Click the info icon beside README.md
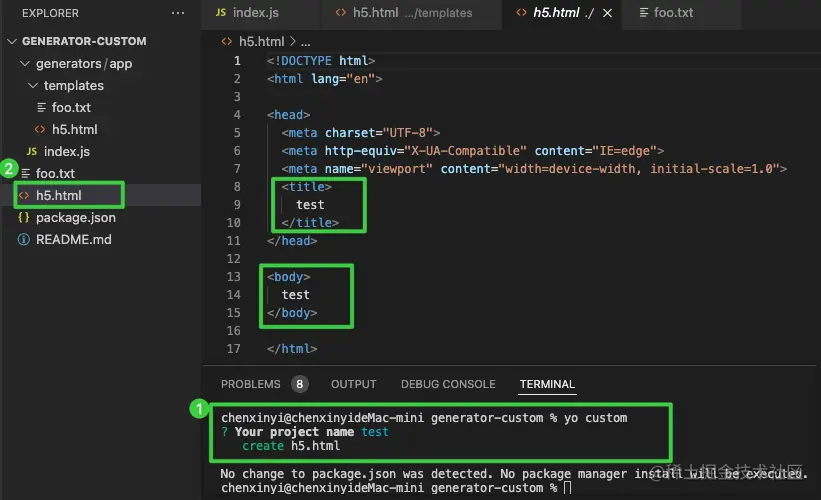The height and width of the screenshot is (500, 821). click(24, 239)
